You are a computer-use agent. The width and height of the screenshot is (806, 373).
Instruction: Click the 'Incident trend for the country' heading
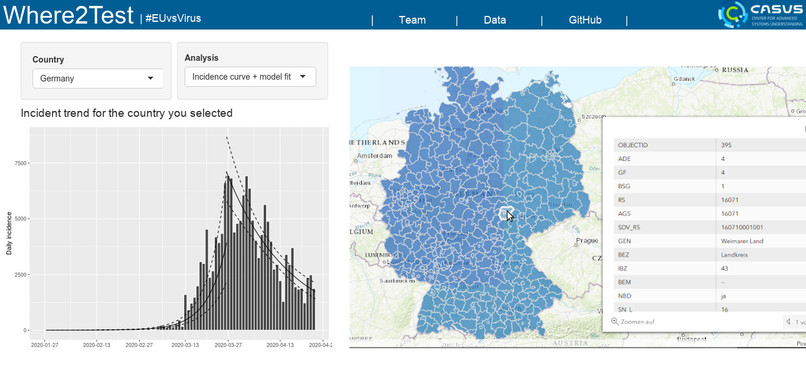coord(126,113)
